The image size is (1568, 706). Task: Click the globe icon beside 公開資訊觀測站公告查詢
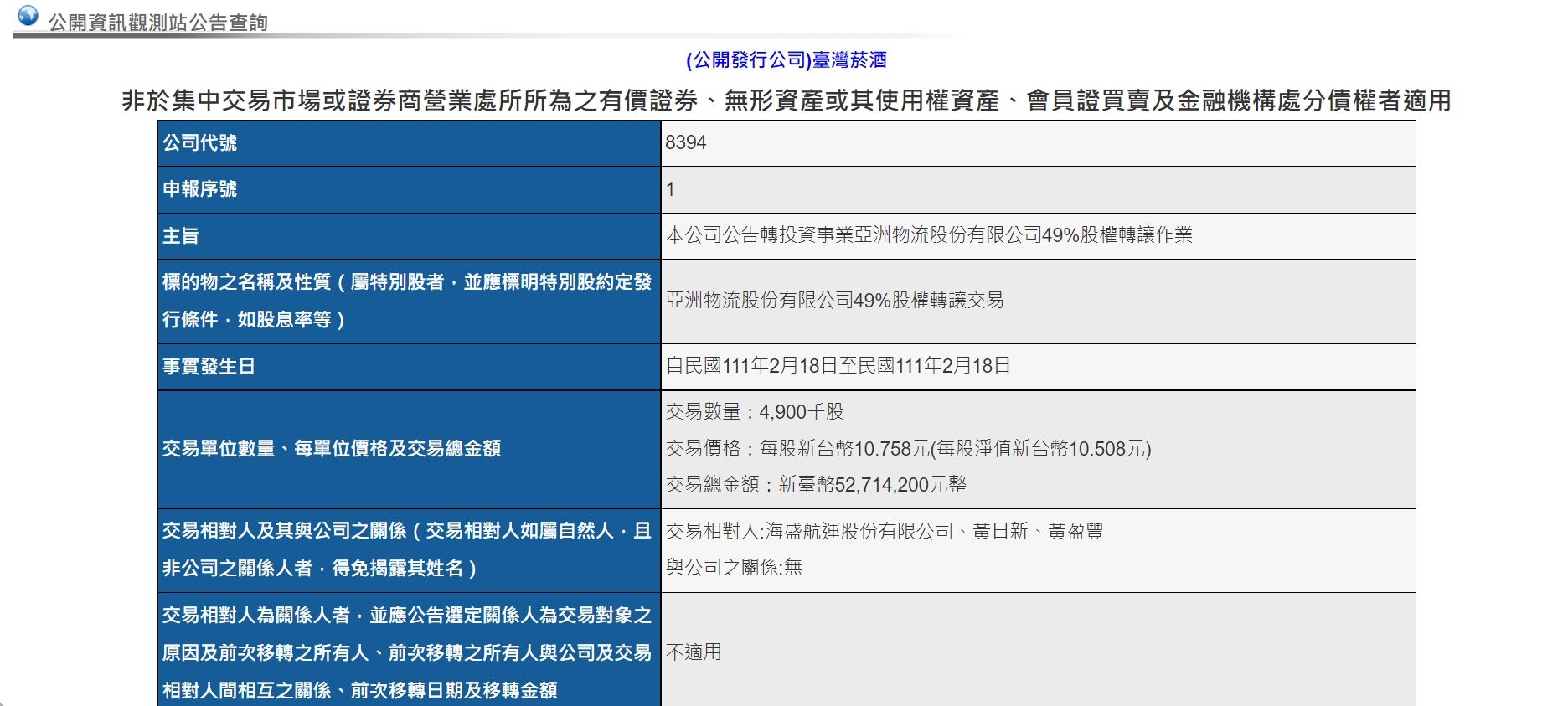[28, 16]
